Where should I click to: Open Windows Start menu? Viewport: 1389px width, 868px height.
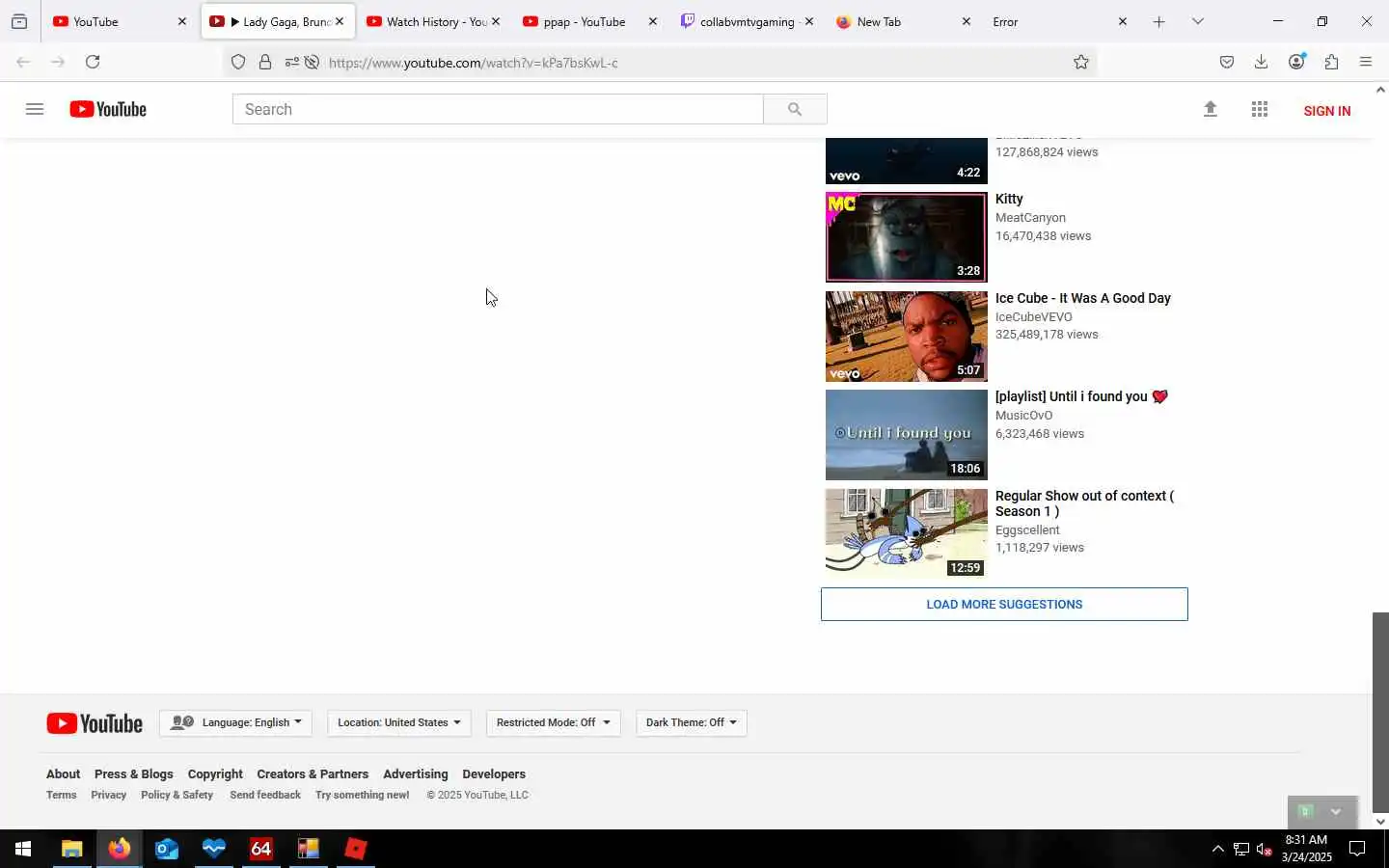click(23, 849)
